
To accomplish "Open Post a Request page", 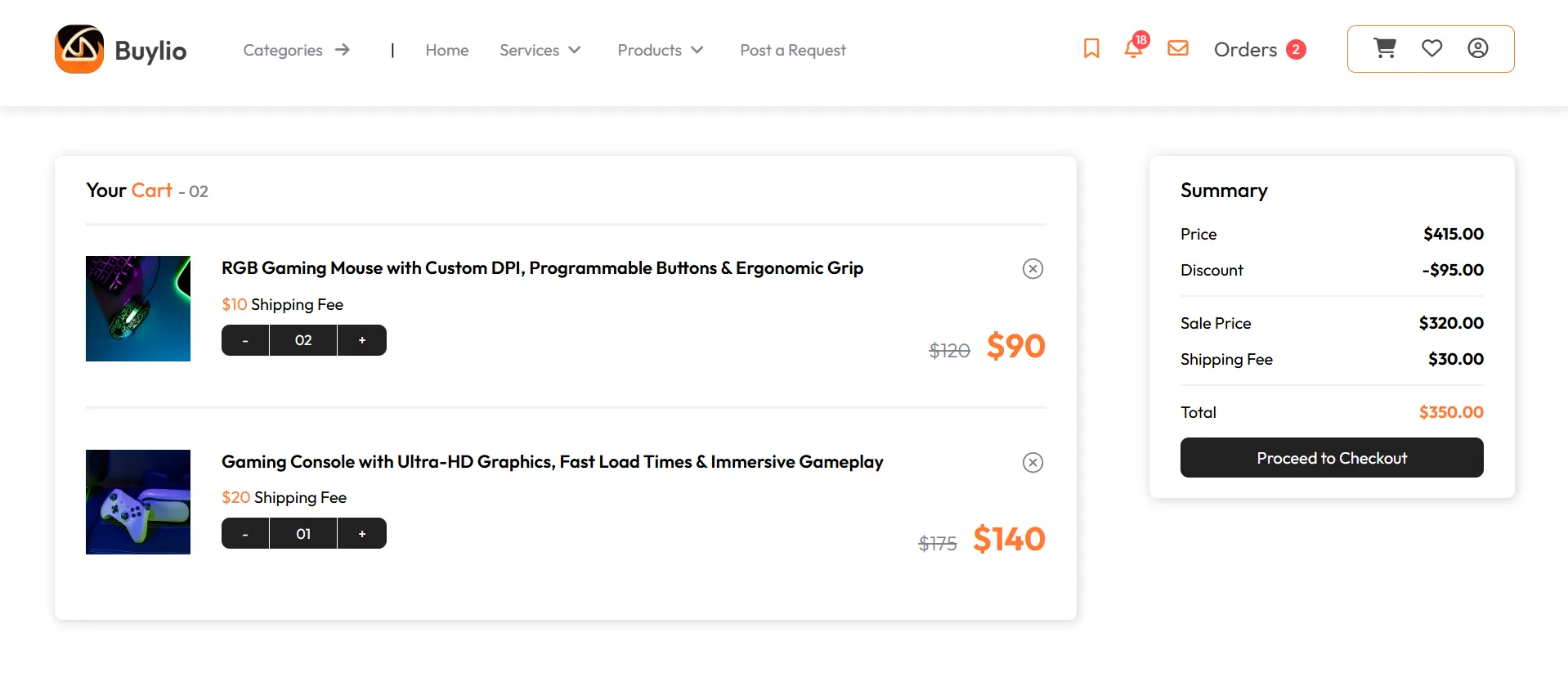I will tap(793, 50).
